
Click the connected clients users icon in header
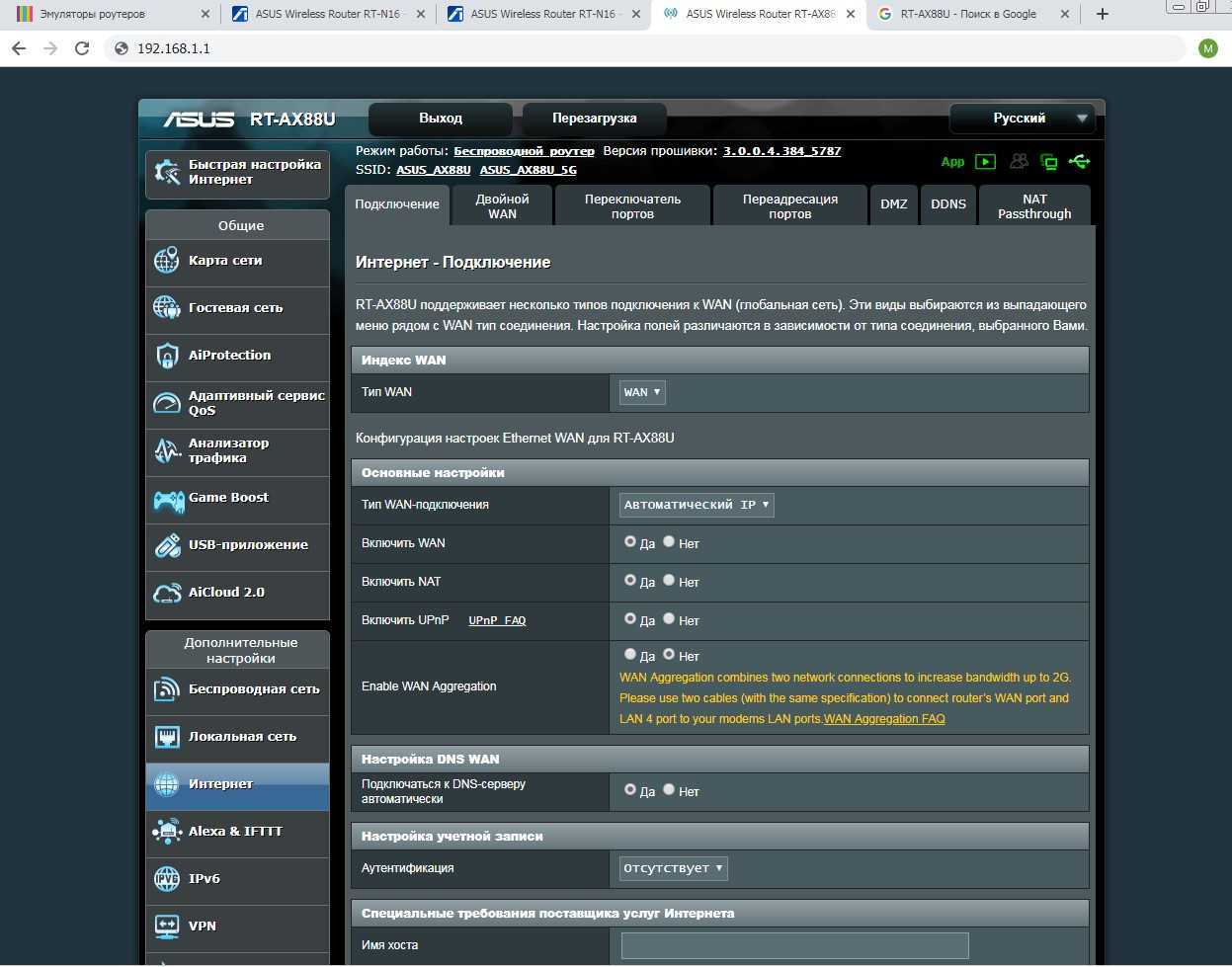[x=1019, y=161]
